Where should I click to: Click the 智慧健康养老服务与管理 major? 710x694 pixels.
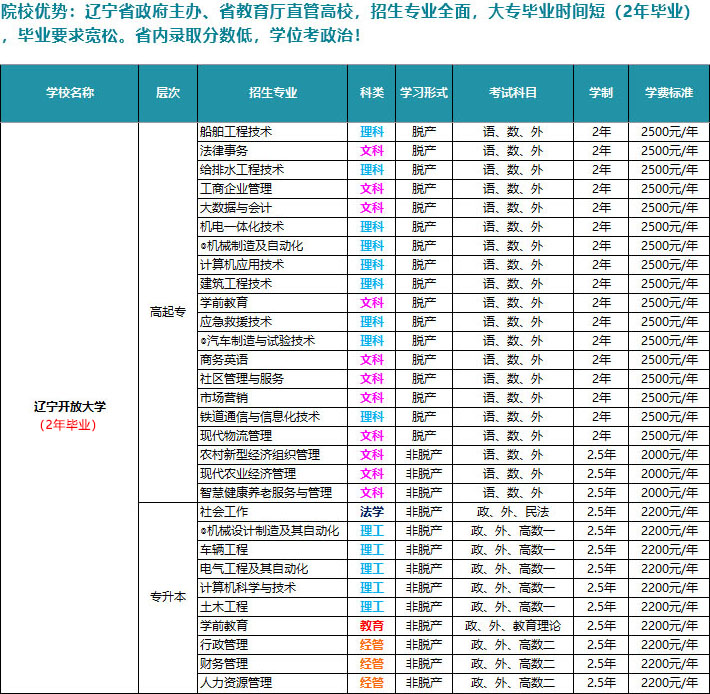pos(266,493)
